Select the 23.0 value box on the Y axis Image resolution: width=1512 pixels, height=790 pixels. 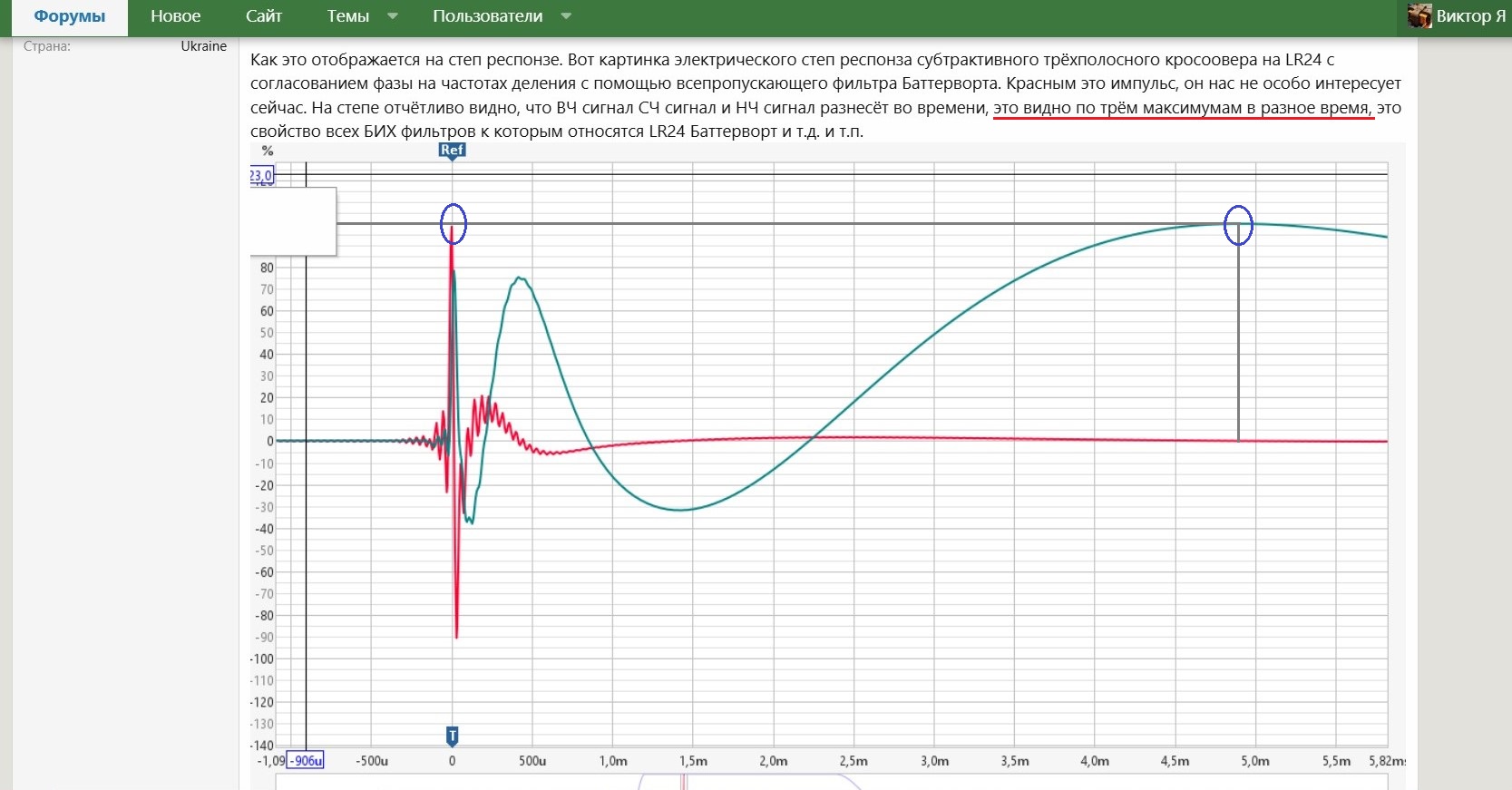coord(261,175)
